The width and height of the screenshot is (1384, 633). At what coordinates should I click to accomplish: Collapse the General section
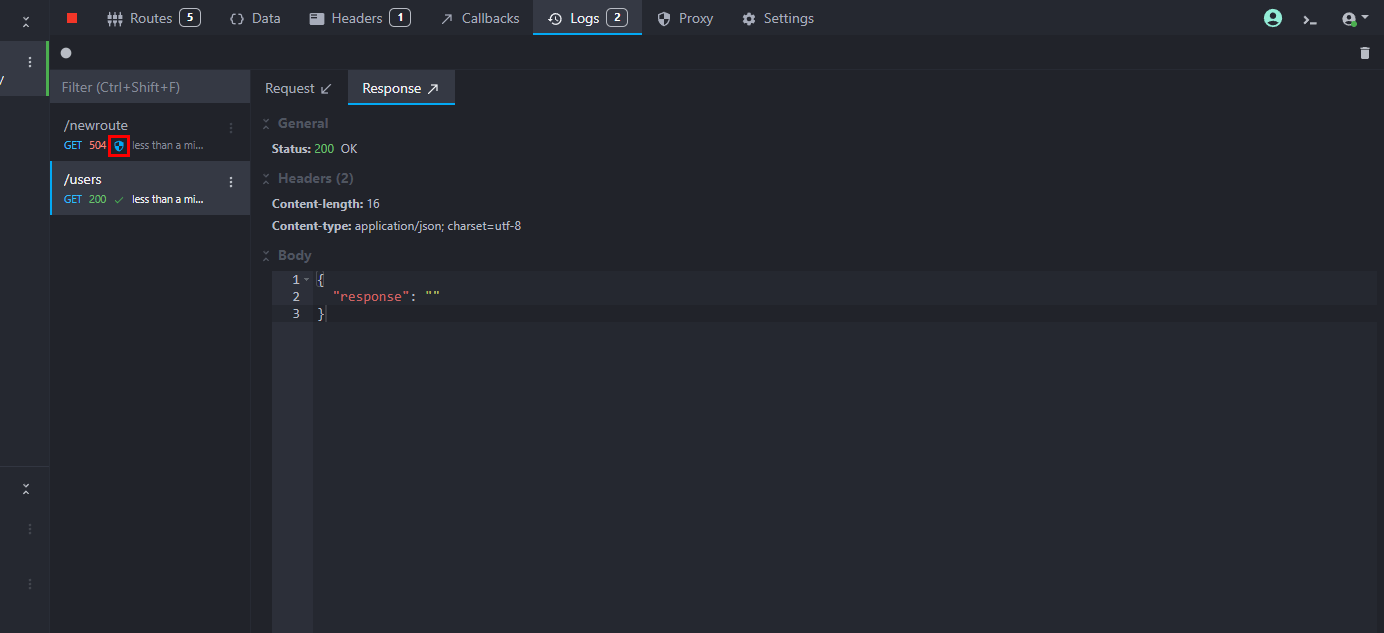(266, 124)
